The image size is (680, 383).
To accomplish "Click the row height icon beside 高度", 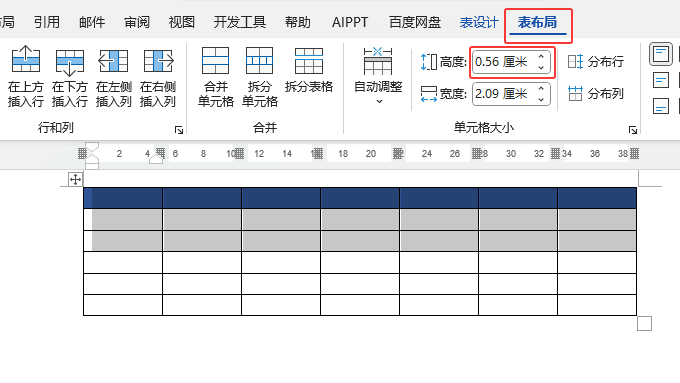I will coord(428,62).
